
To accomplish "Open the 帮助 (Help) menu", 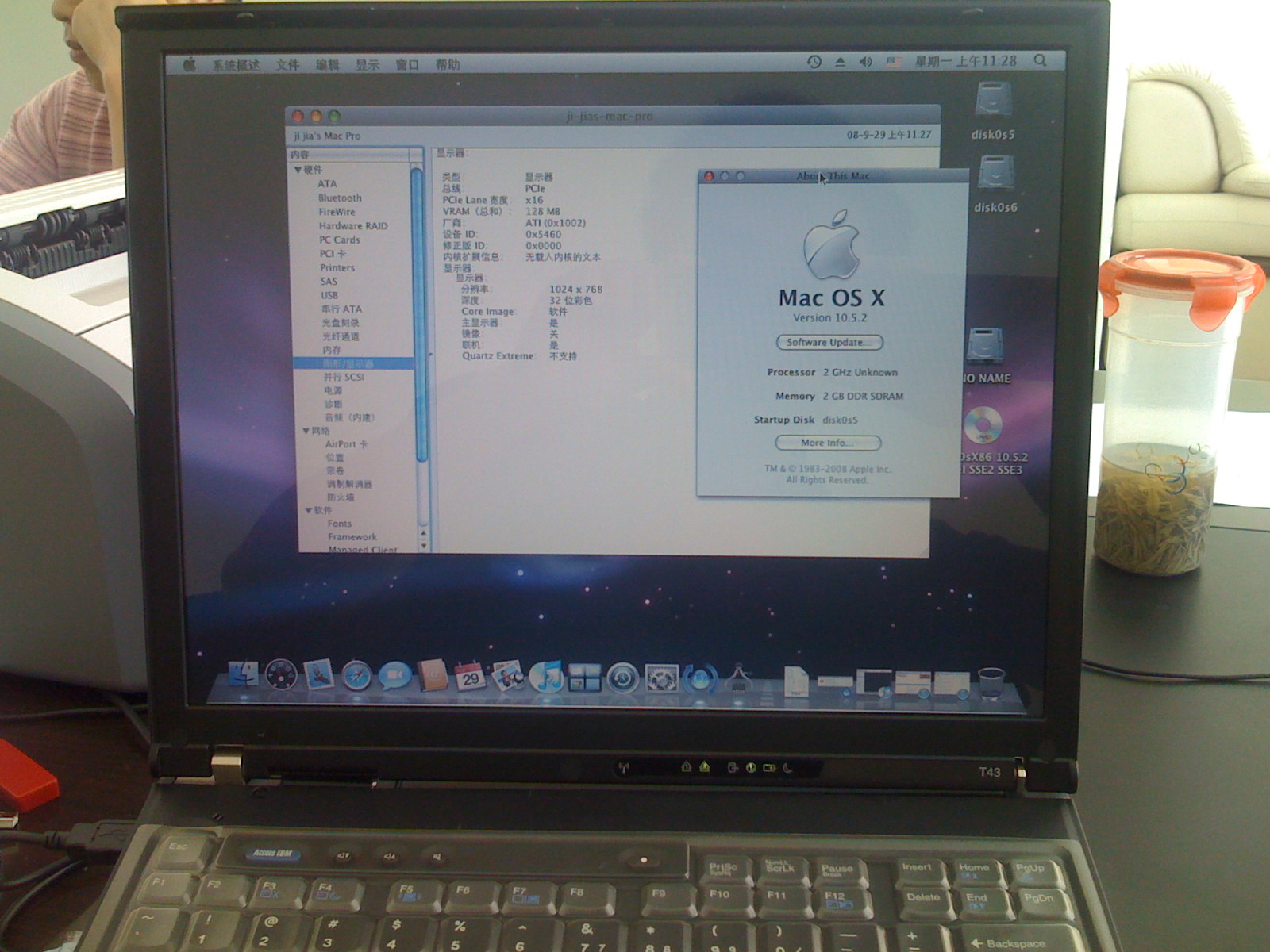I will pos(447,64).
